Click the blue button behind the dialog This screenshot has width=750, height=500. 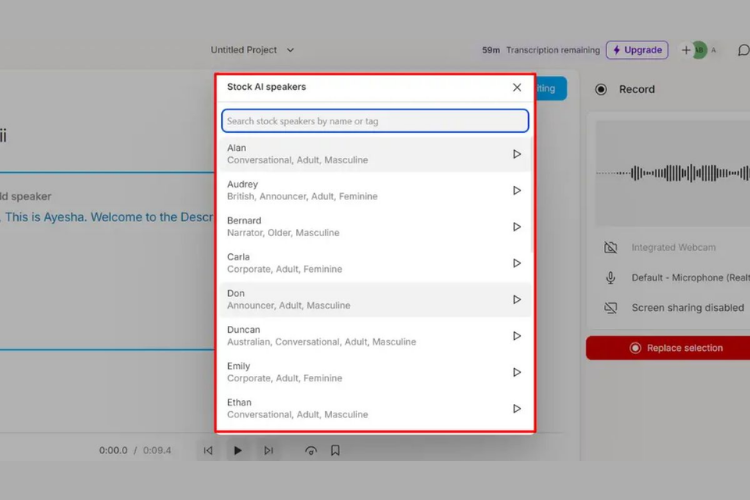[551, 89]
